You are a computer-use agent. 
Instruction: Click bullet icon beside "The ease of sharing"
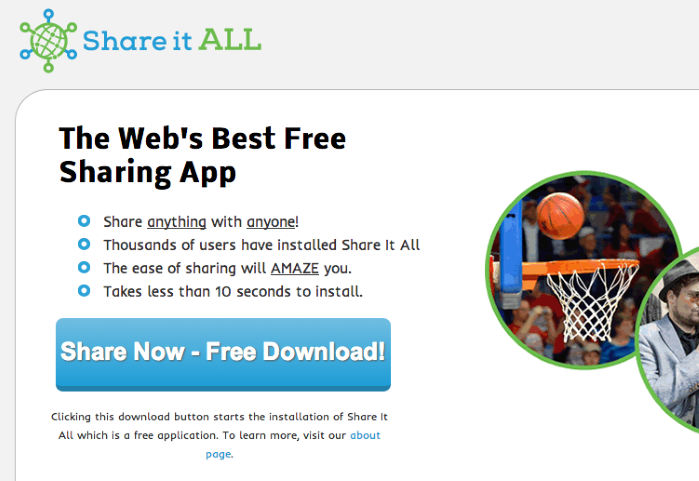84,267
